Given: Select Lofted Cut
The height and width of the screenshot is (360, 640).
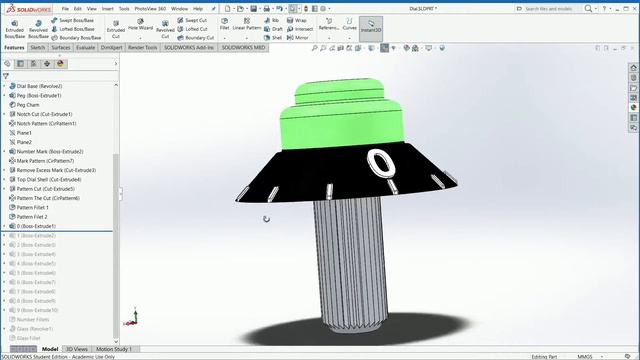Looking at the screenshot, I should coord(192,29).
